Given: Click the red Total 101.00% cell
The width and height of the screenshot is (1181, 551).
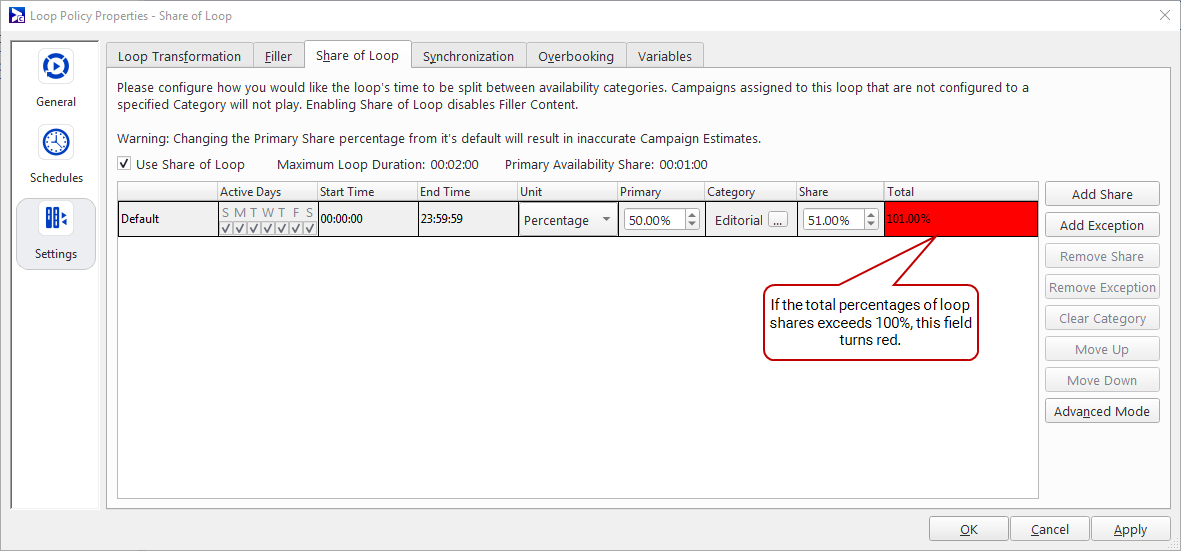Looking at the screenshot, I should point(960,219).
